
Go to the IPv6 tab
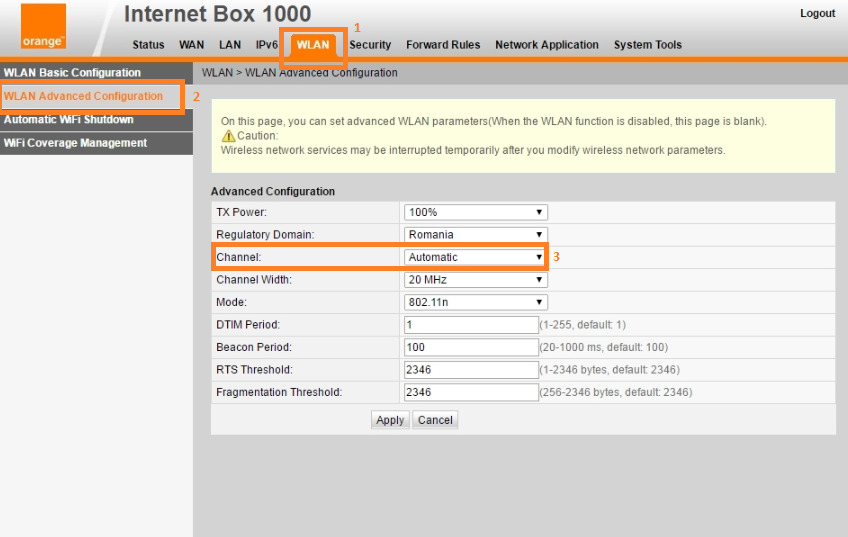coord(267,45)
